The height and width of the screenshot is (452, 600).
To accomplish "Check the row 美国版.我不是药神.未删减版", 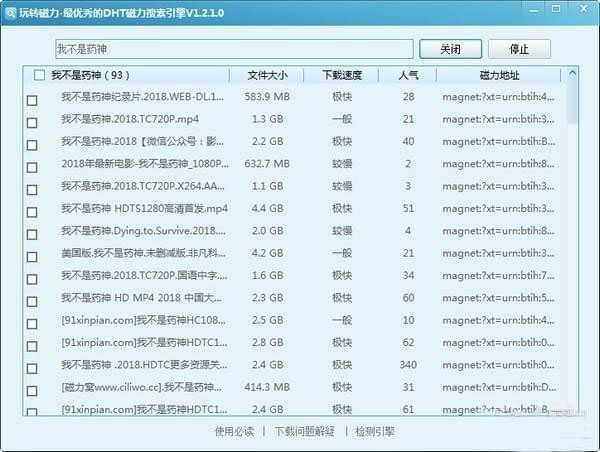I will click(x=32, y=256).
